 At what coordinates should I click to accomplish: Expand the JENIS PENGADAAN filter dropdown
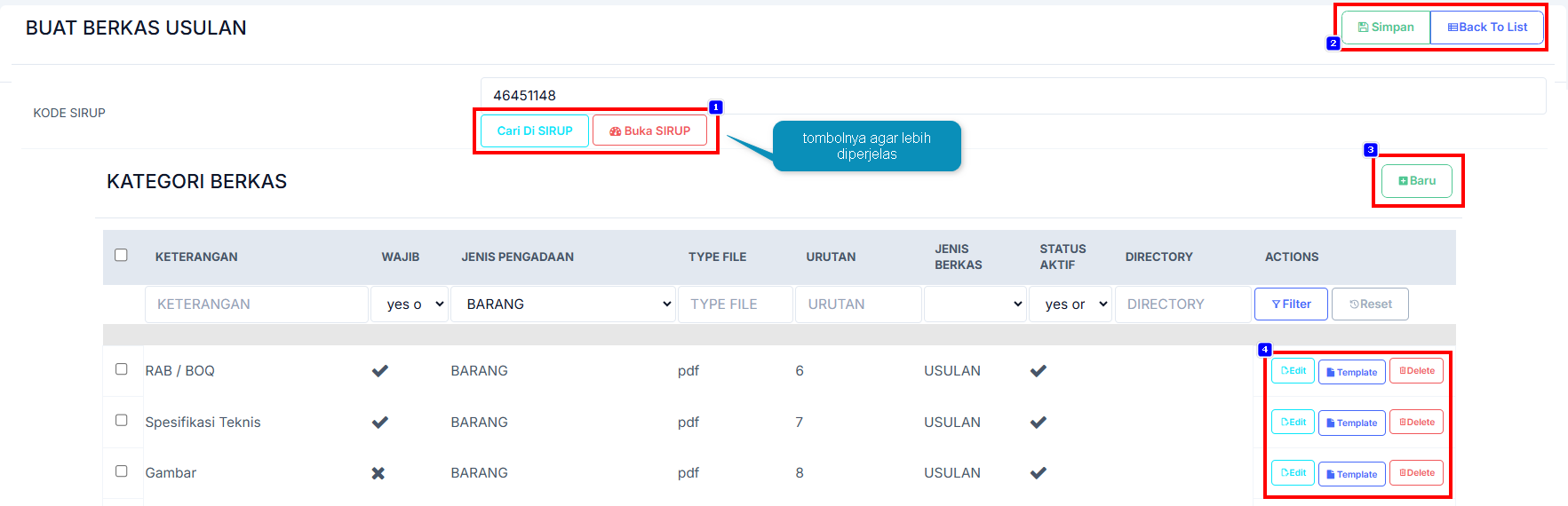pyautogui.click(x=563, y=304)
